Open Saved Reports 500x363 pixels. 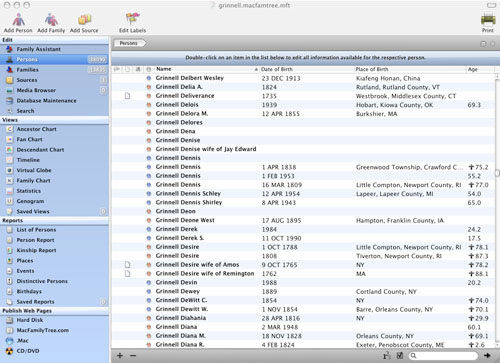coord(54,302)
